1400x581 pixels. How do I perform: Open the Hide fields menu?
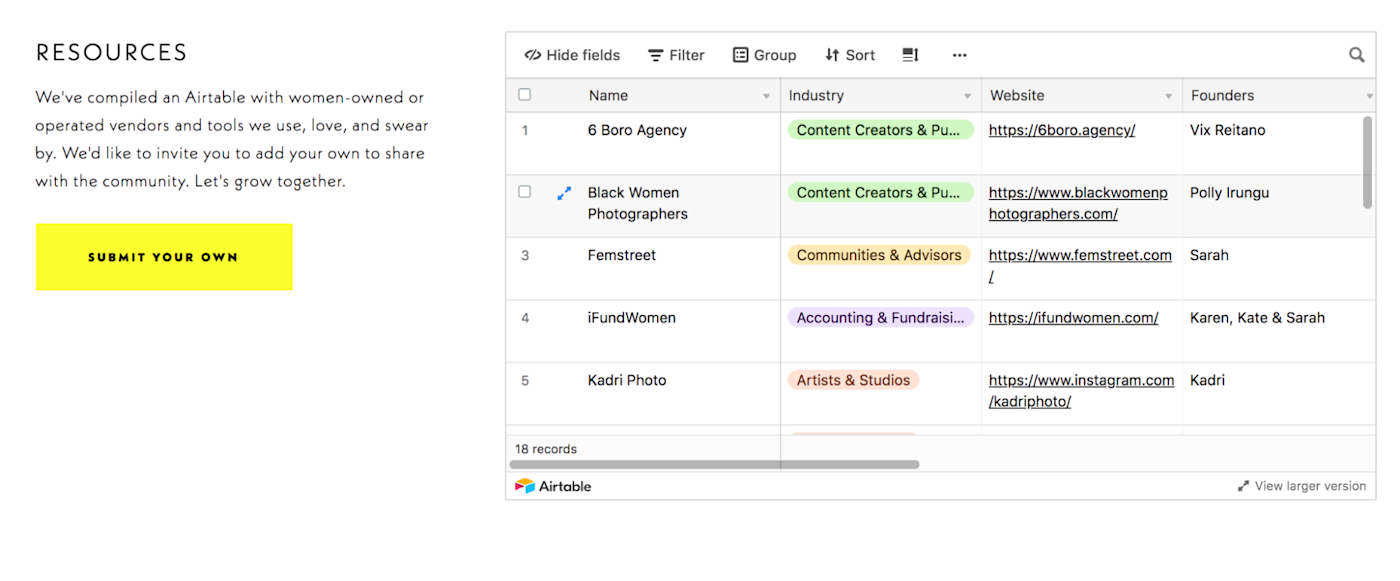[x=572, y=55]
